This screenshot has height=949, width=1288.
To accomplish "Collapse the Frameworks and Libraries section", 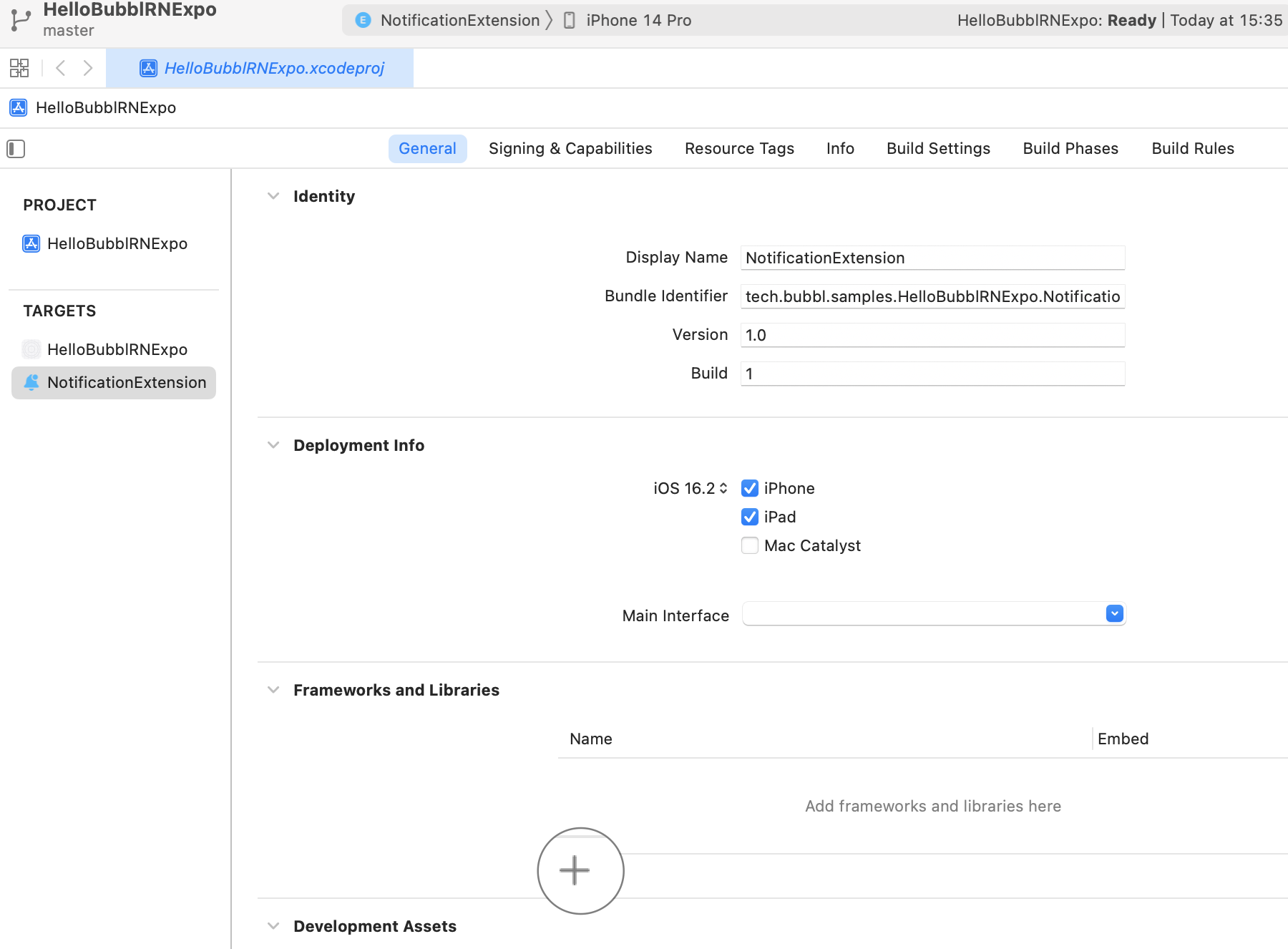I will pos(273,690).
